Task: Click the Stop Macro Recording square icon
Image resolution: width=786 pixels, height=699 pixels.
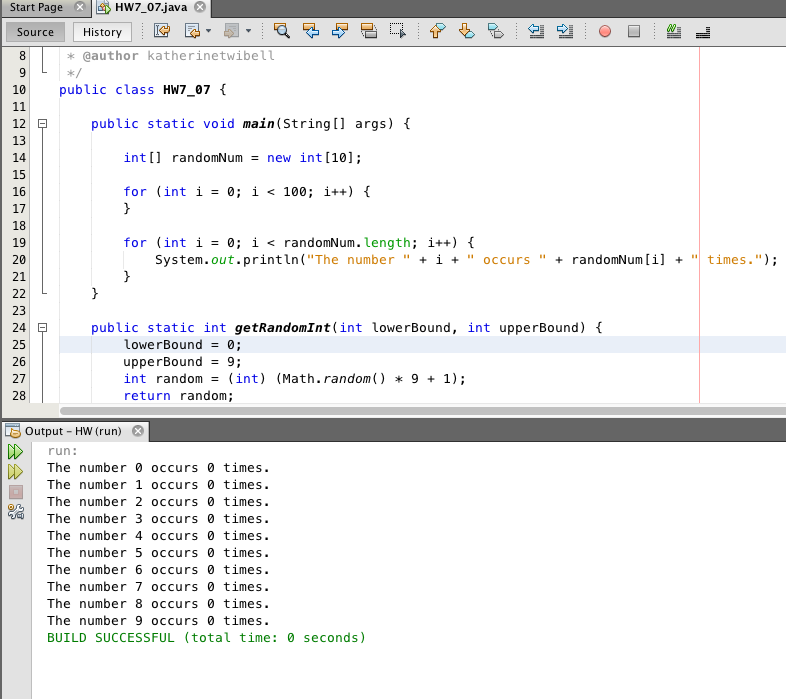Action: [x=633, y=31]
